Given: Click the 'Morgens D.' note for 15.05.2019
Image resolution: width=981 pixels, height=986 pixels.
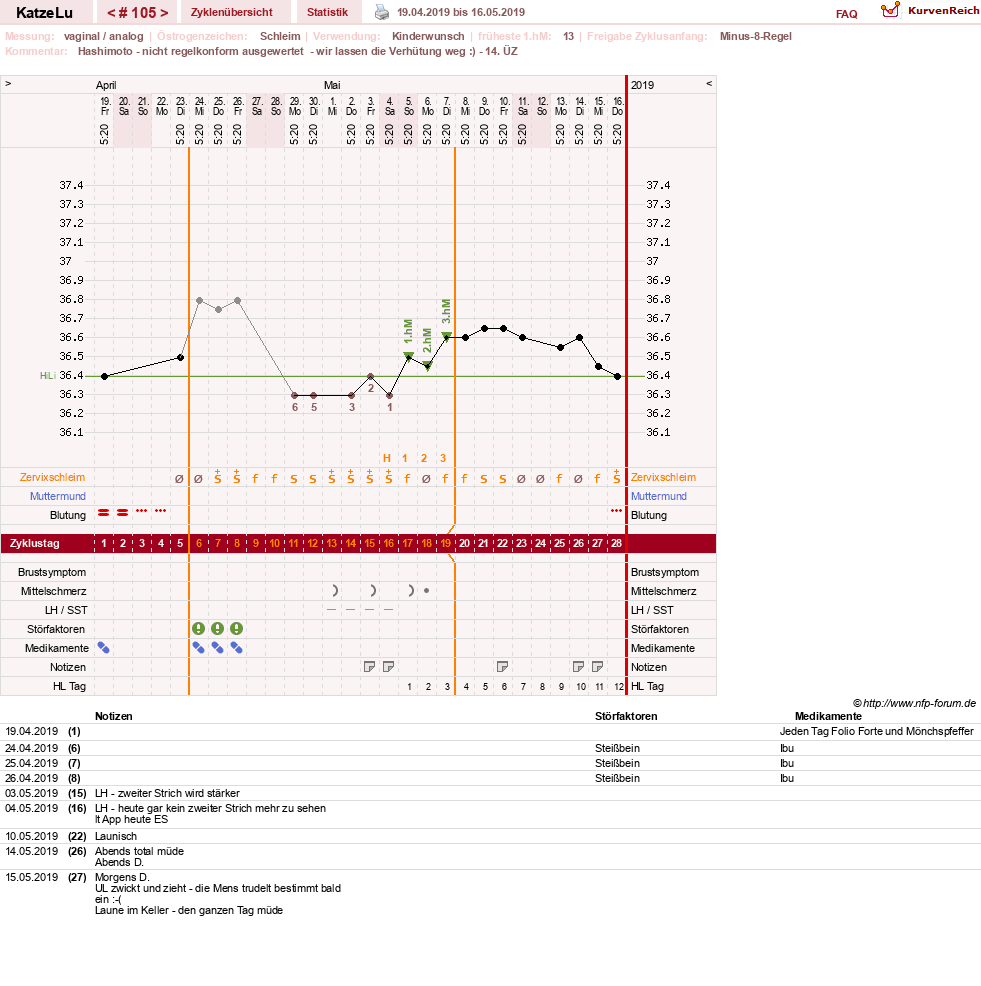Looking at the screenshot, I should [x=122, y=877].
